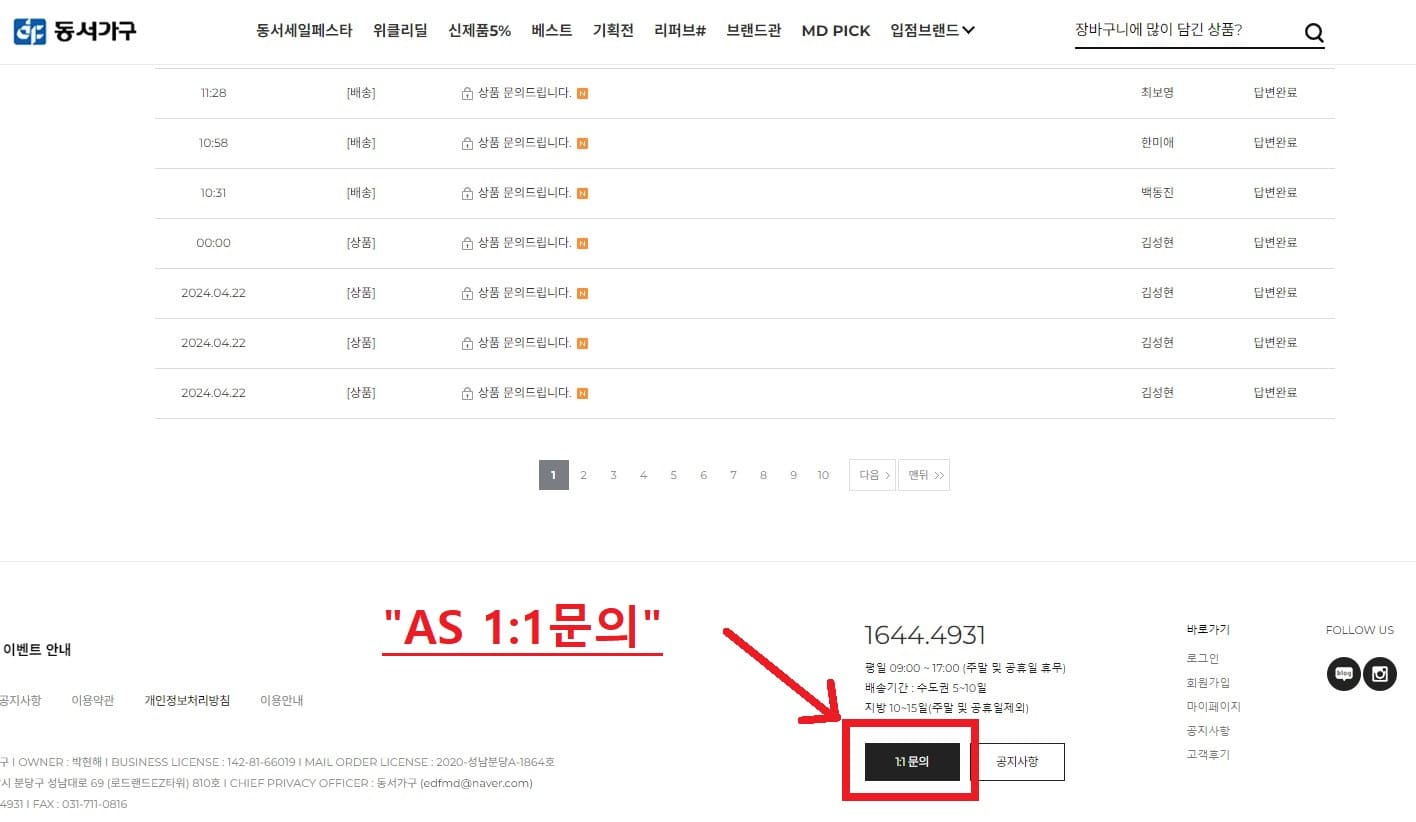The width and height of the screenshot is (1416, 822).
Task: Click the orange N badge on the 10:58 inquiry
Action: (581, 142)
